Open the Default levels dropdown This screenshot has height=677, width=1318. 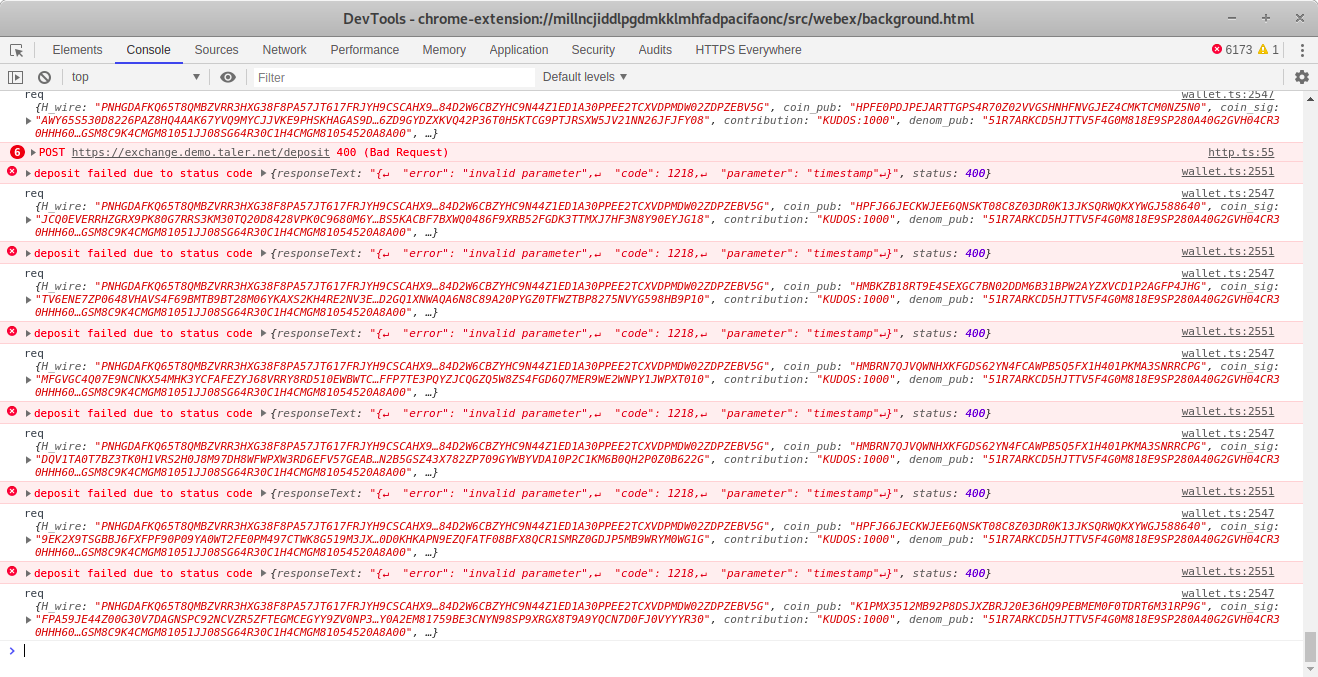click(x=585, y=77)
